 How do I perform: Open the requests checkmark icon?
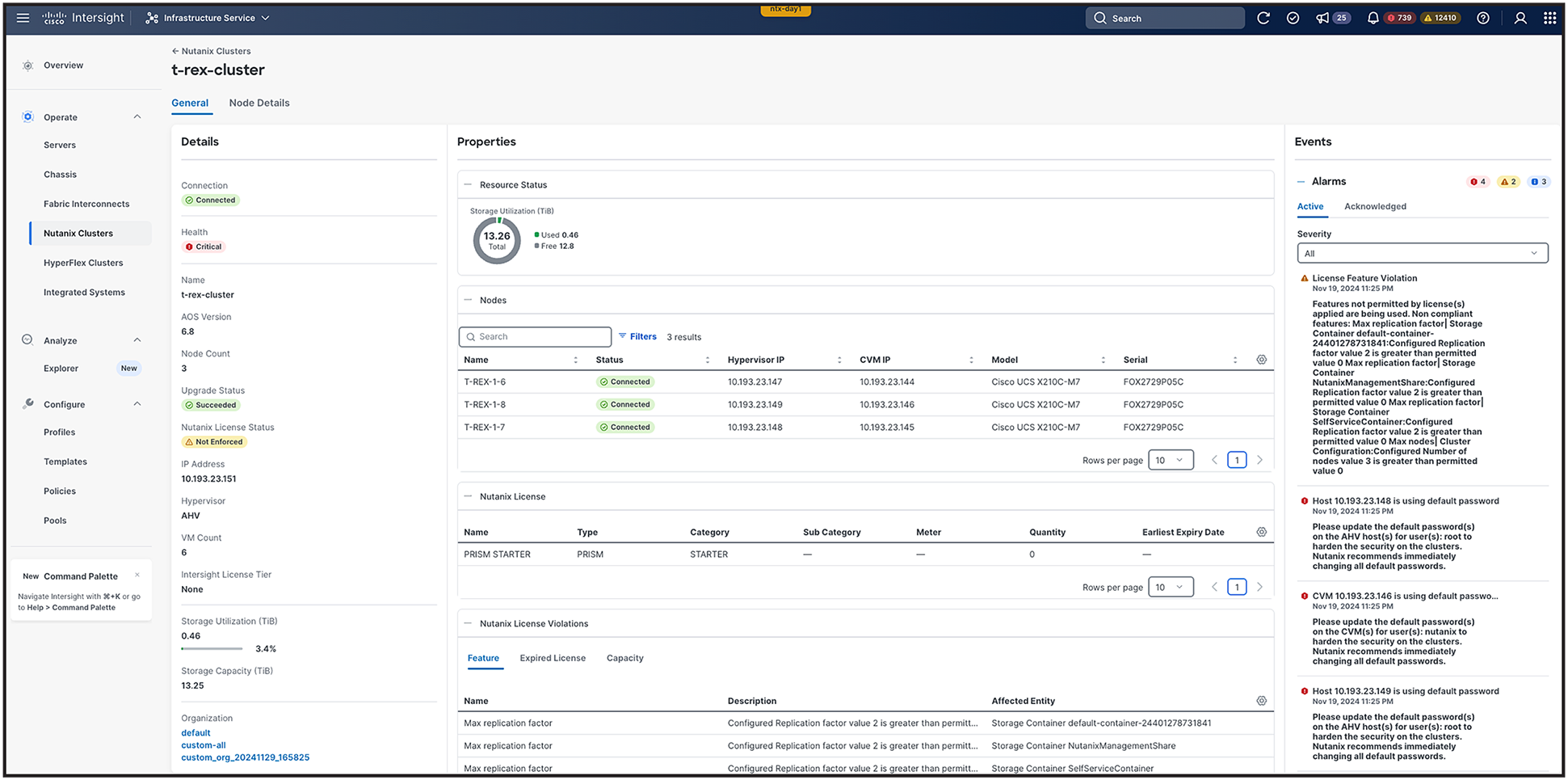pyautogui.click(x=1293, y=18)
